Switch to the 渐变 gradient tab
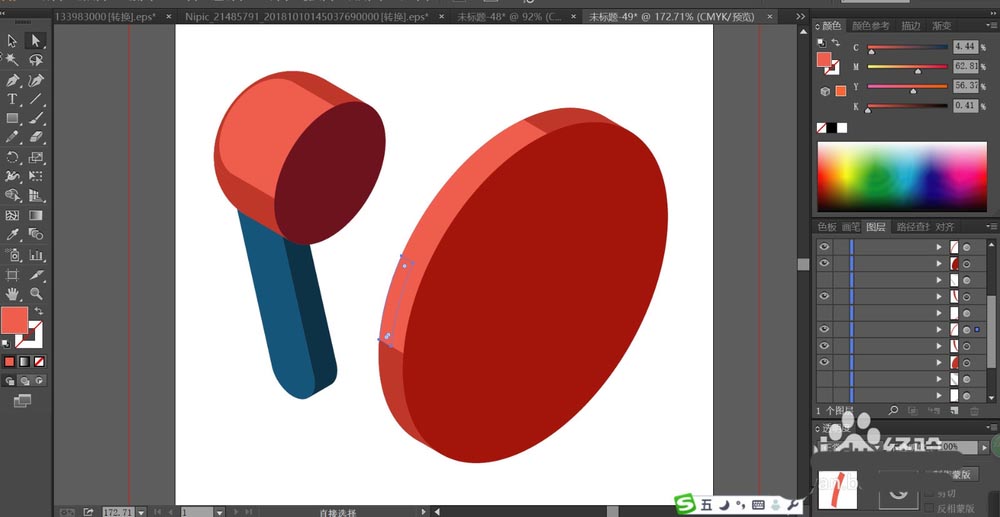Viewport: 1000px width, 517px height. (x=941, y=26)
